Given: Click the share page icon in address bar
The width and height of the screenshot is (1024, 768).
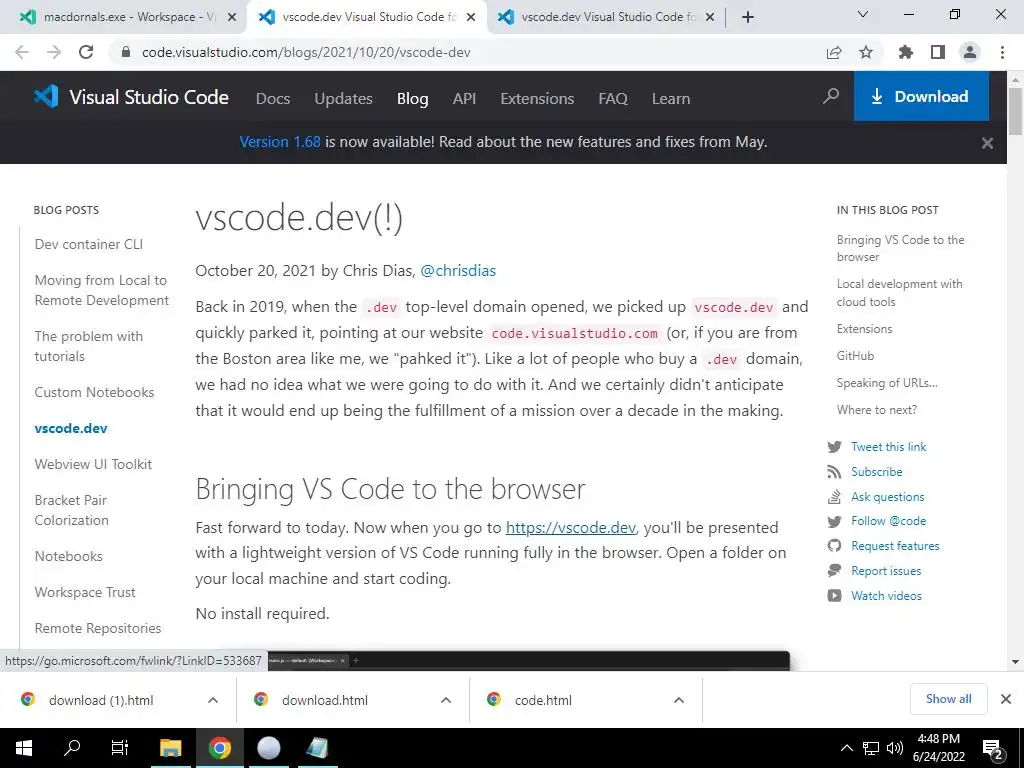Looking at the screenshot, I should (834, 52).
